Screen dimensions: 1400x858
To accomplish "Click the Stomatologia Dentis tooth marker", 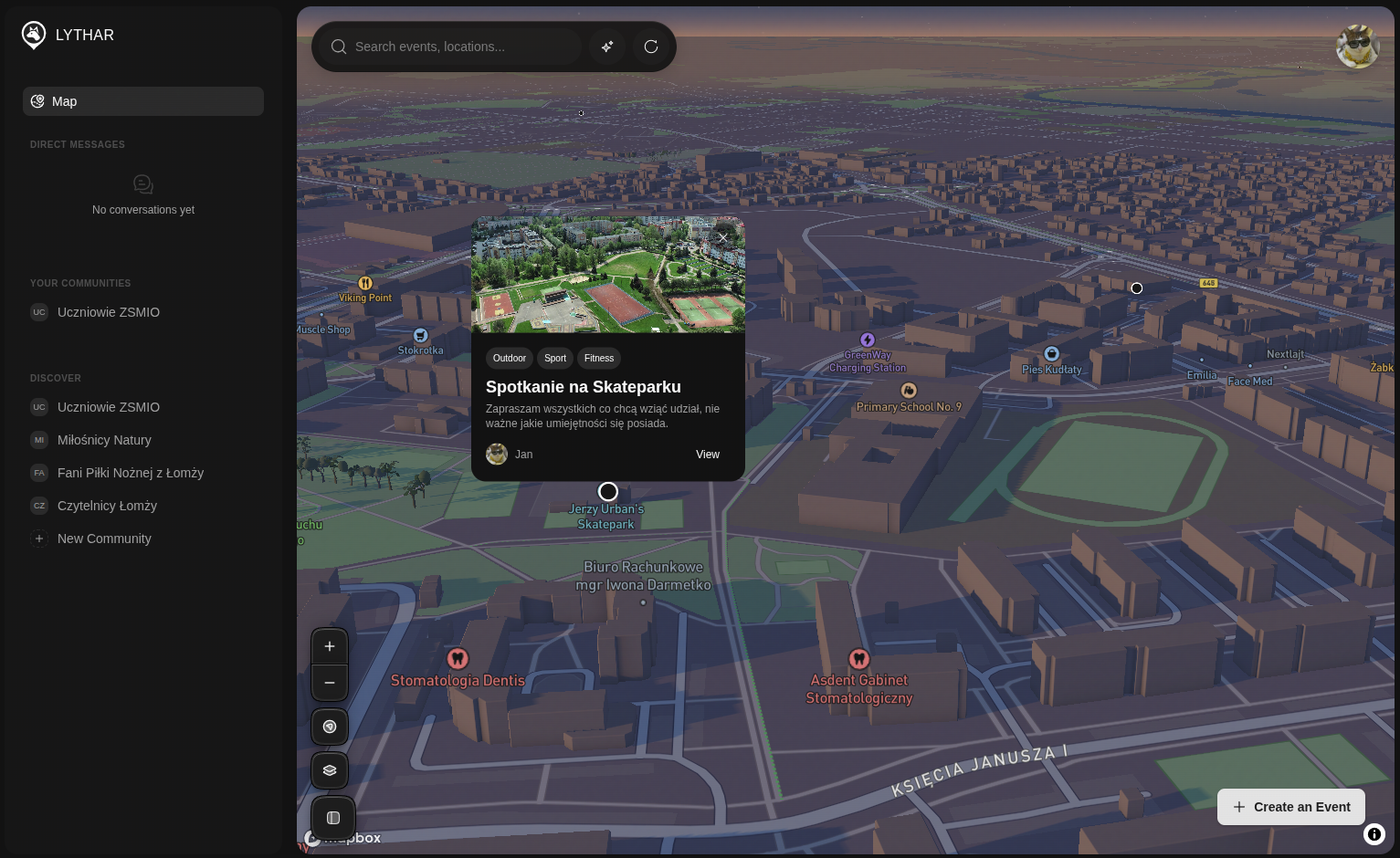I will (x=458, y=658).
